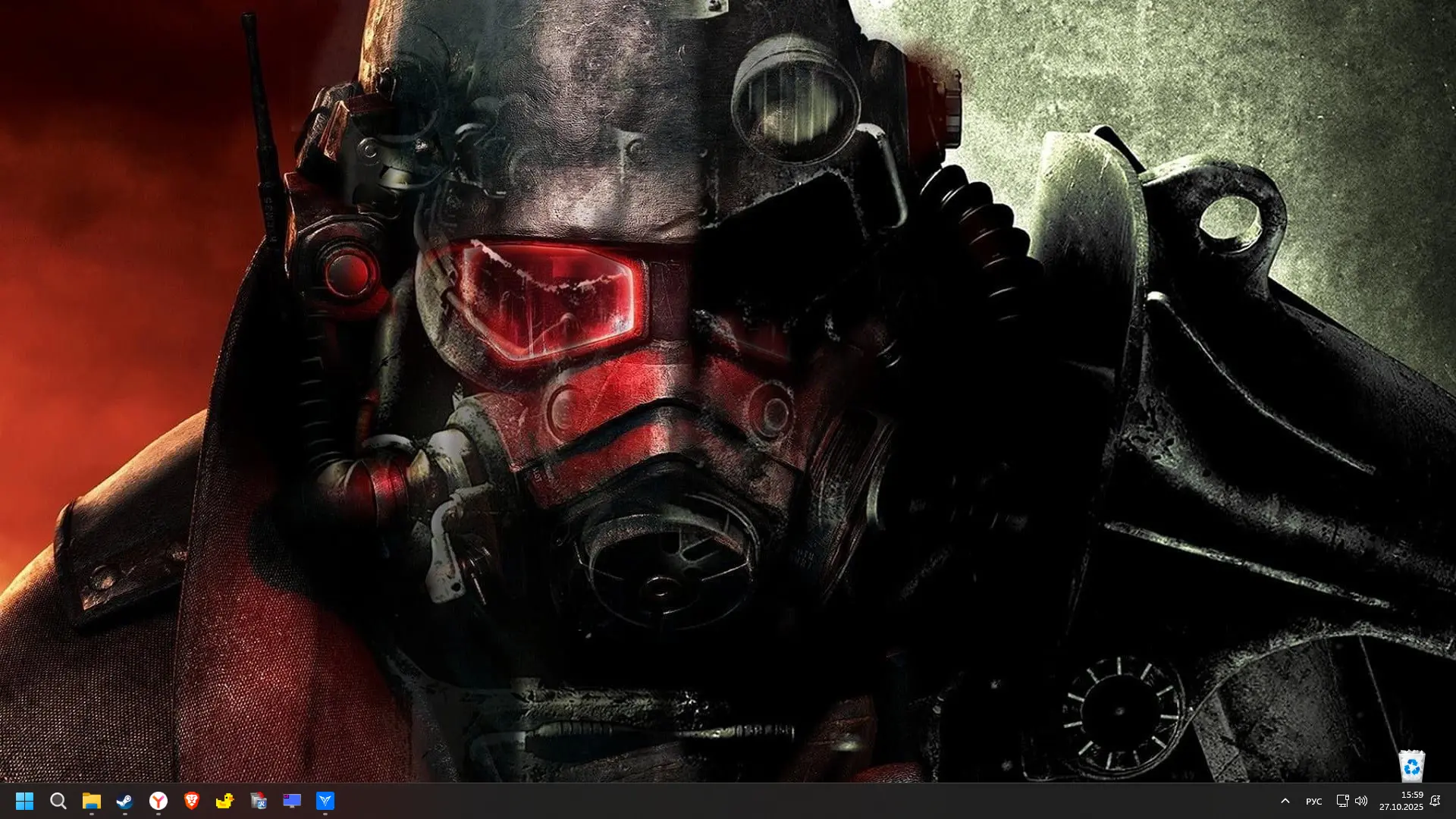Open РУС input language switcher
Image resolution: width=1456 pixels, height=819 pixels.
[1313, 802]
